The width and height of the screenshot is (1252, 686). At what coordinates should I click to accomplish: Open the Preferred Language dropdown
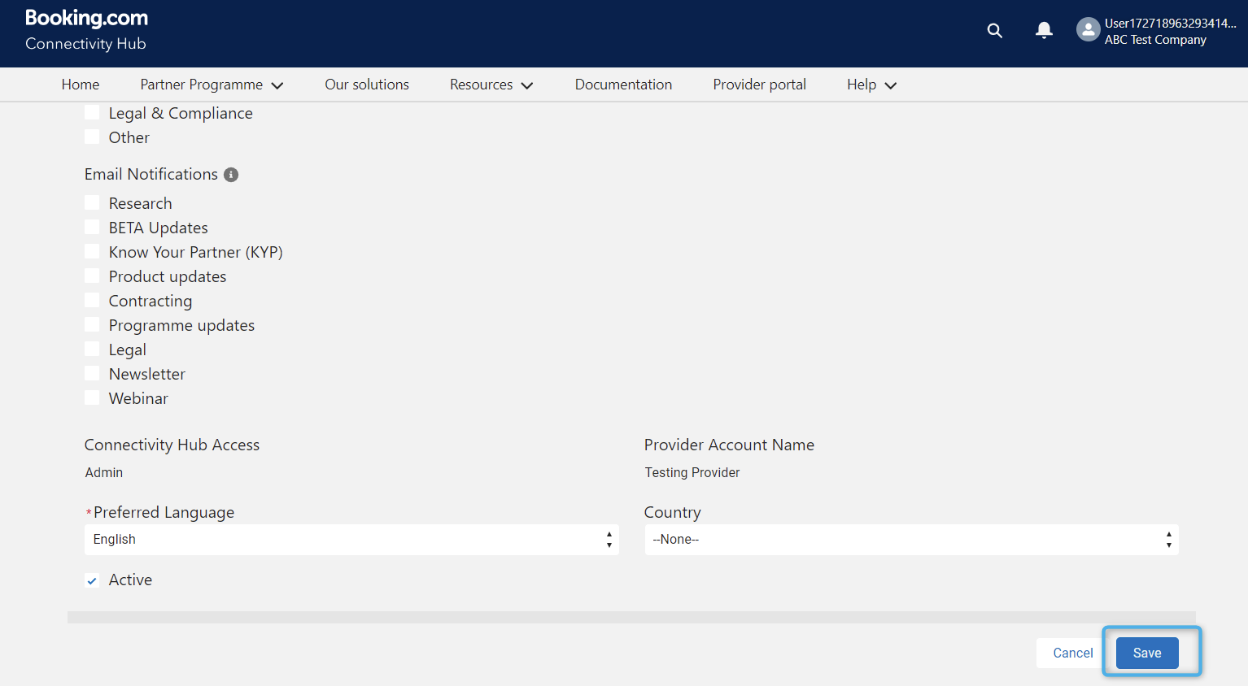click(351, 540)
